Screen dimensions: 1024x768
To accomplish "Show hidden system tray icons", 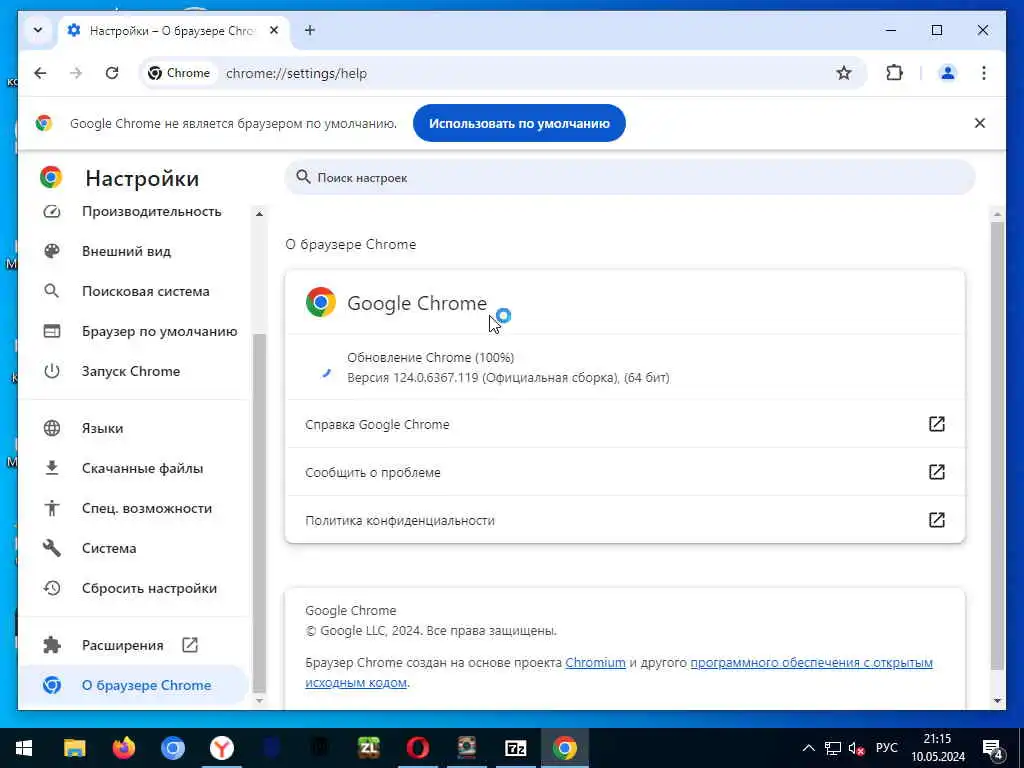I will click(808, 748).
